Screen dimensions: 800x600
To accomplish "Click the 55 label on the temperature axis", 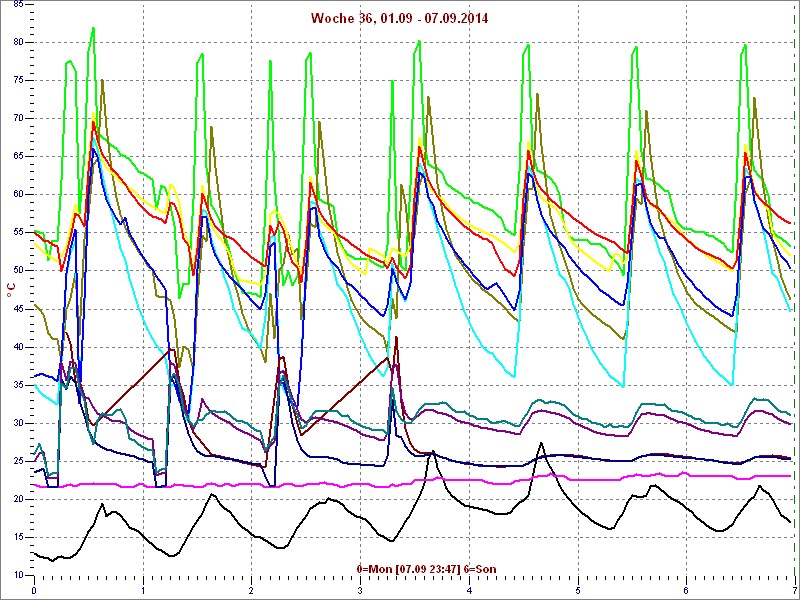I will 17,233.
